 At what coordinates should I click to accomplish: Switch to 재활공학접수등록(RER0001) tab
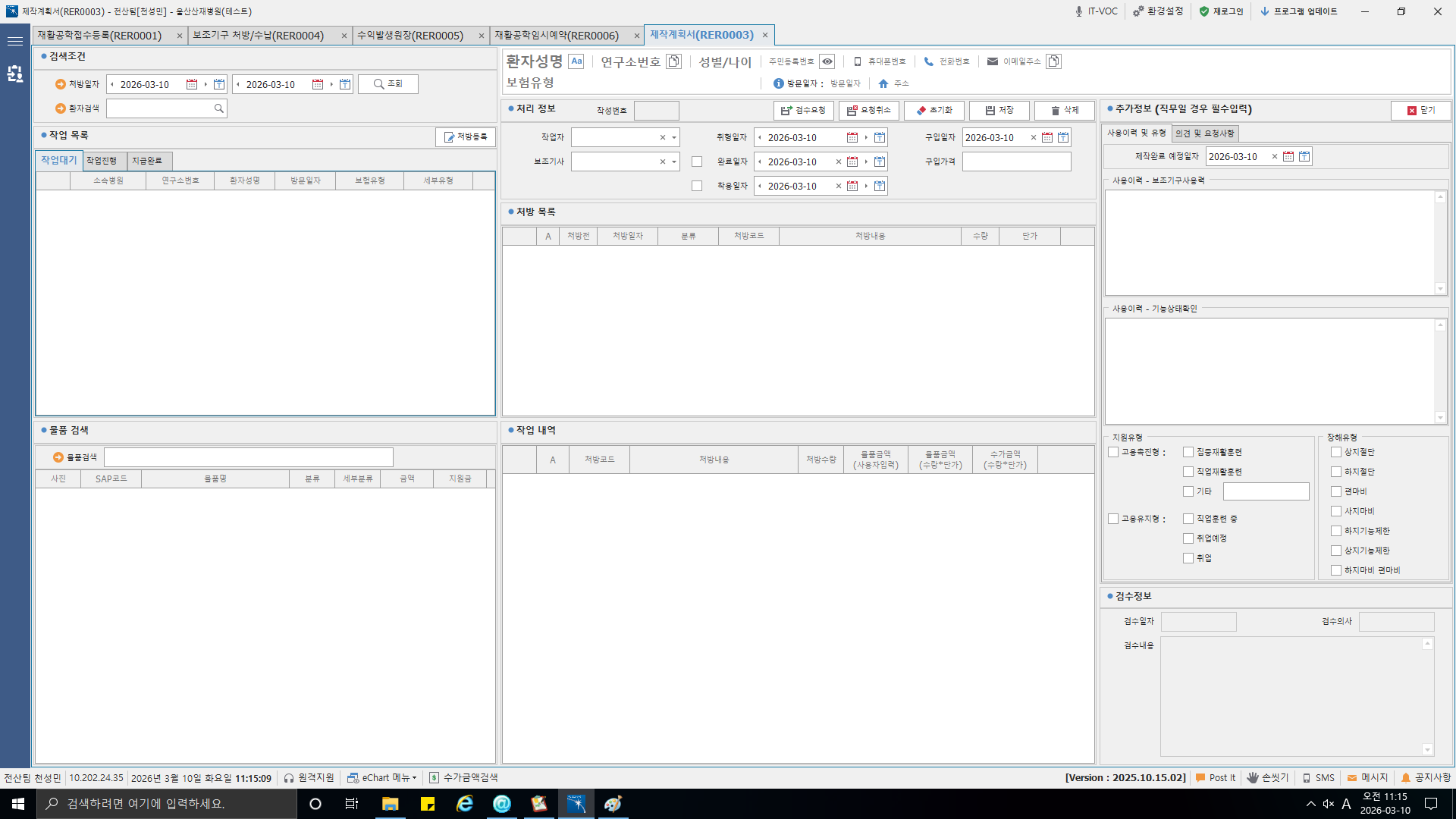coord(100,36)
